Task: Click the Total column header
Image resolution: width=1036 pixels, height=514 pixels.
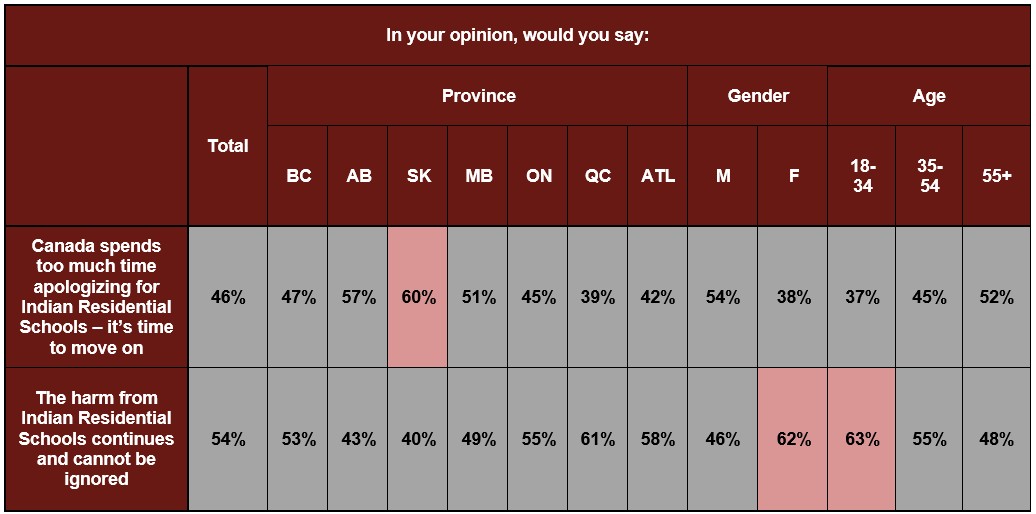Action: pos(228,146)
